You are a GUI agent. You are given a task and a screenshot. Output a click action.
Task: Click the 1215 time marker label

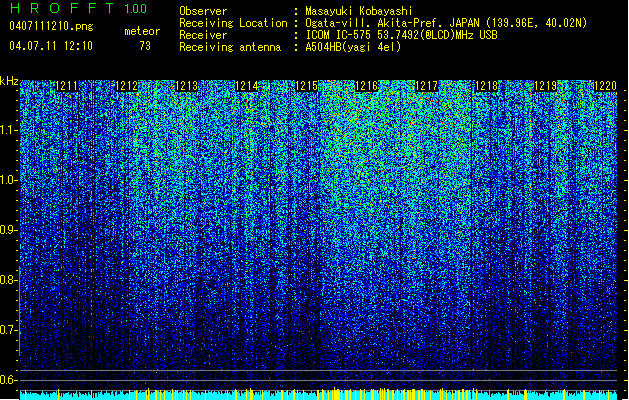coord(306,86)
